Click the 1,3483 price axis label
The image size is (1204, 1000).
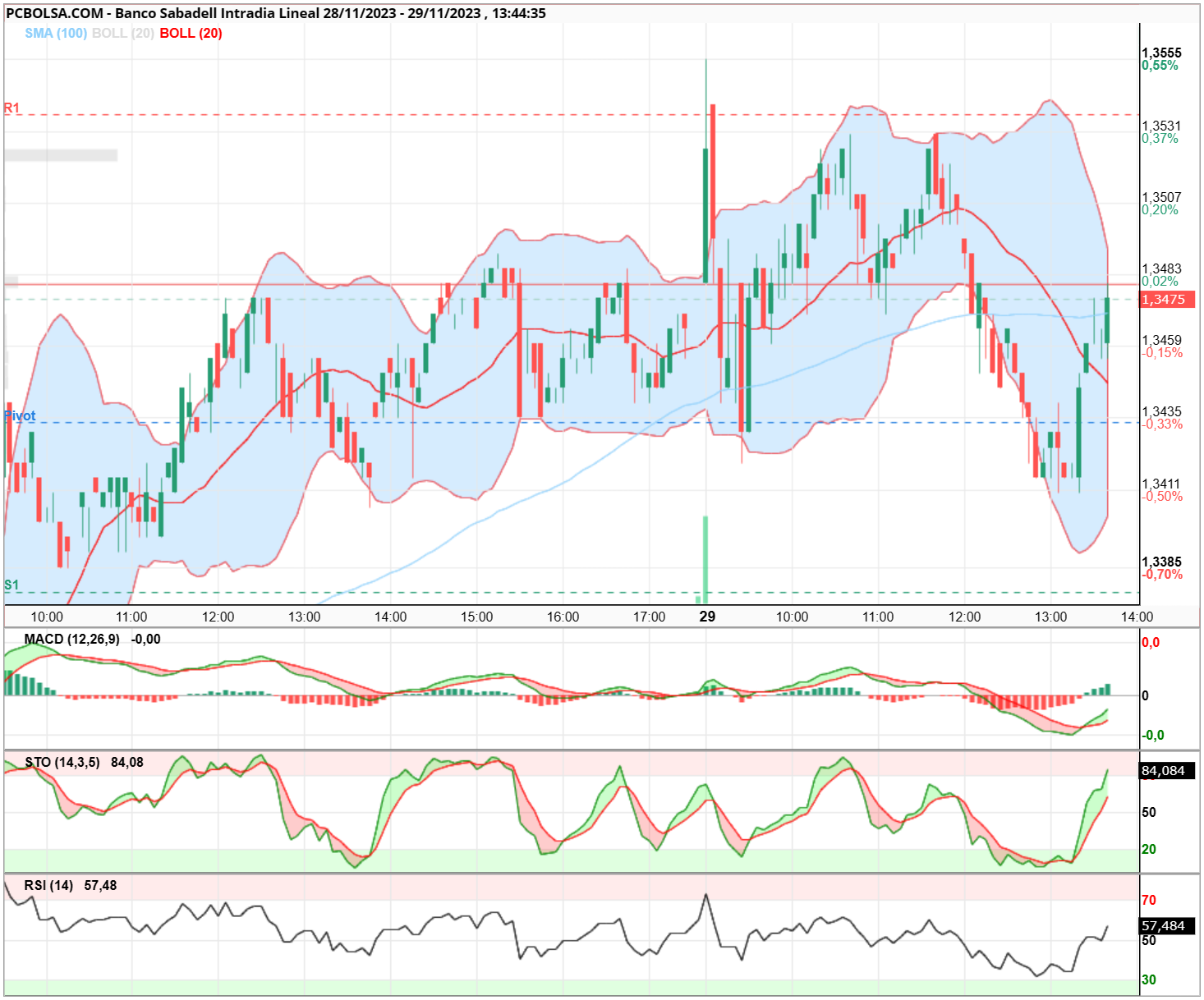(x=1161, y=268)
